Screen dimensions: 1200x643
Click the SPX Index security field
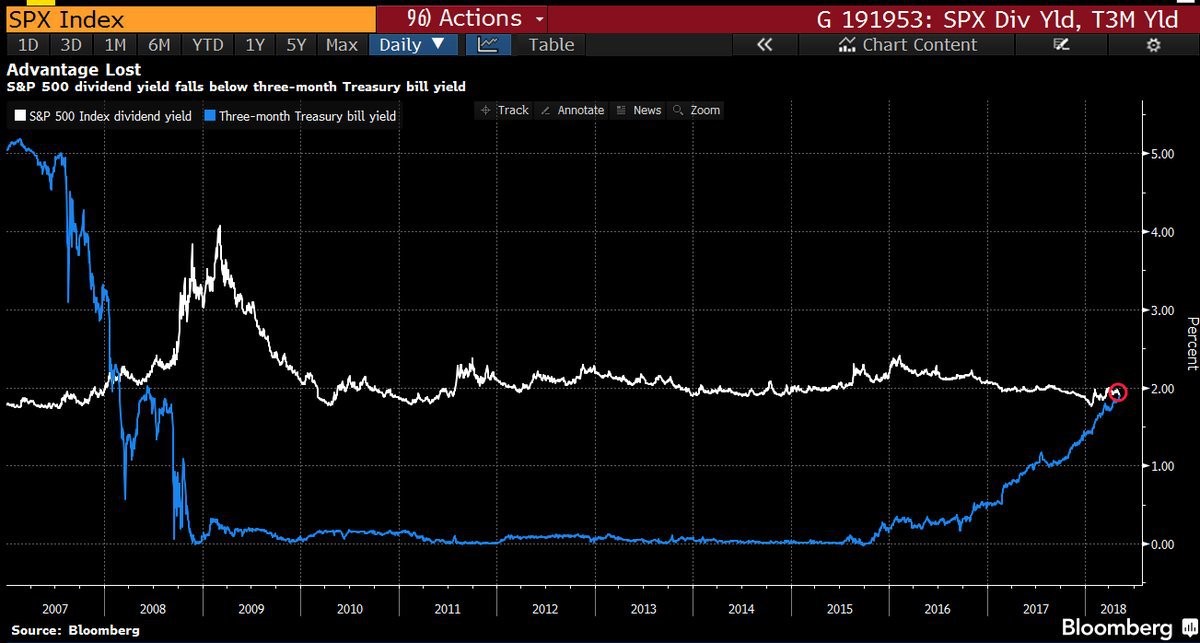pos(188,18)
